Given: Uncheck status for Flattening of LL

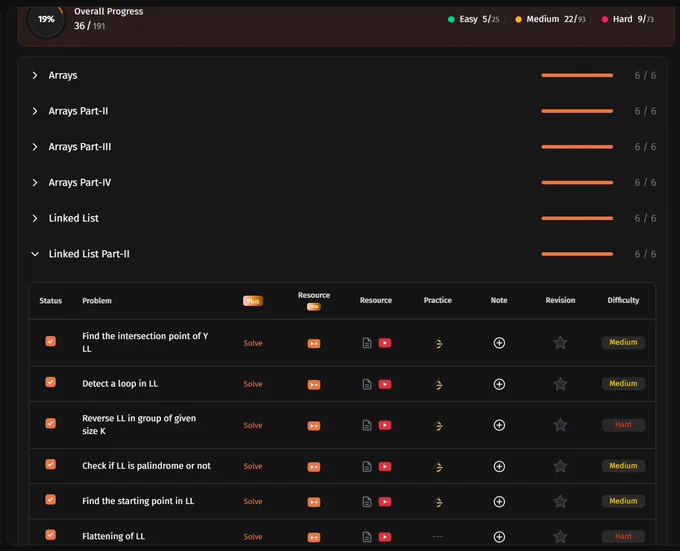Looking at the screenshot, I should [x=50, y=535].
